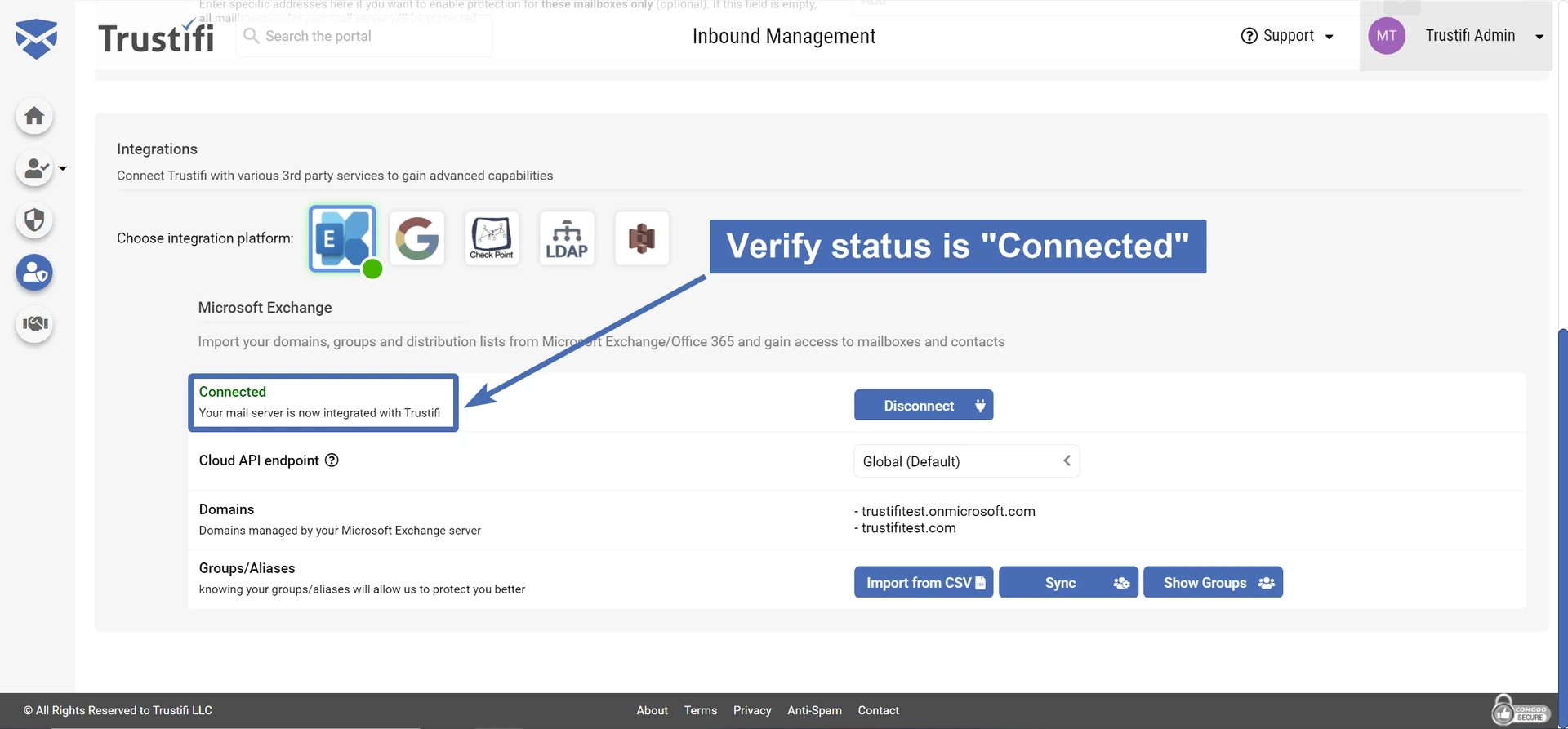Click Import from CSV button
The image size is (1568, 729).
point(924,582)
